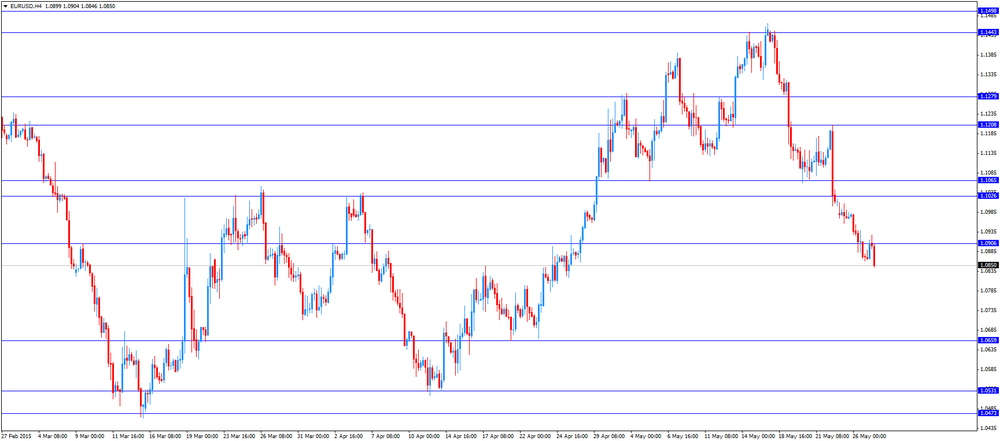
Task: Click the black current price label on scale
Action: pos(988,265)
